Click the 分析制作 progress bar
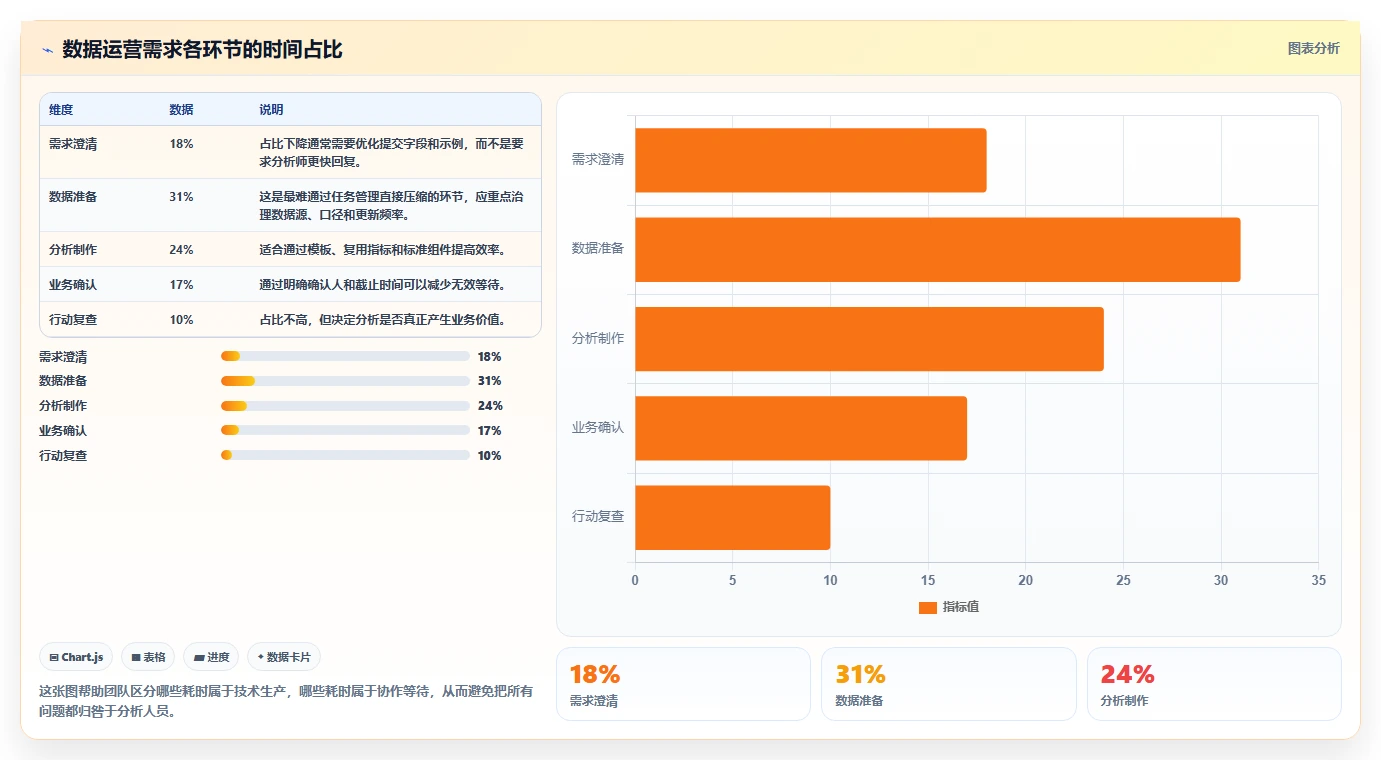1381x760 pixels. click(x=345, y=406)
